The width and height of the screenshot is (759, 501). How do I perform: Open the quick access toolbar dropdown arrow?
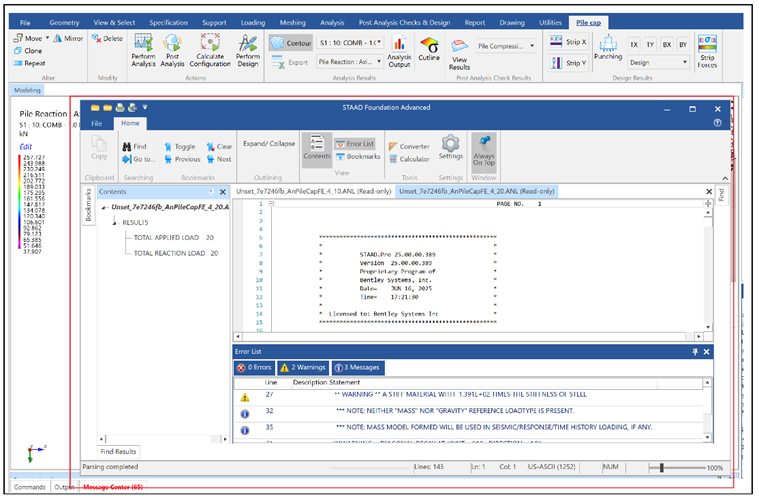point(145,107)
